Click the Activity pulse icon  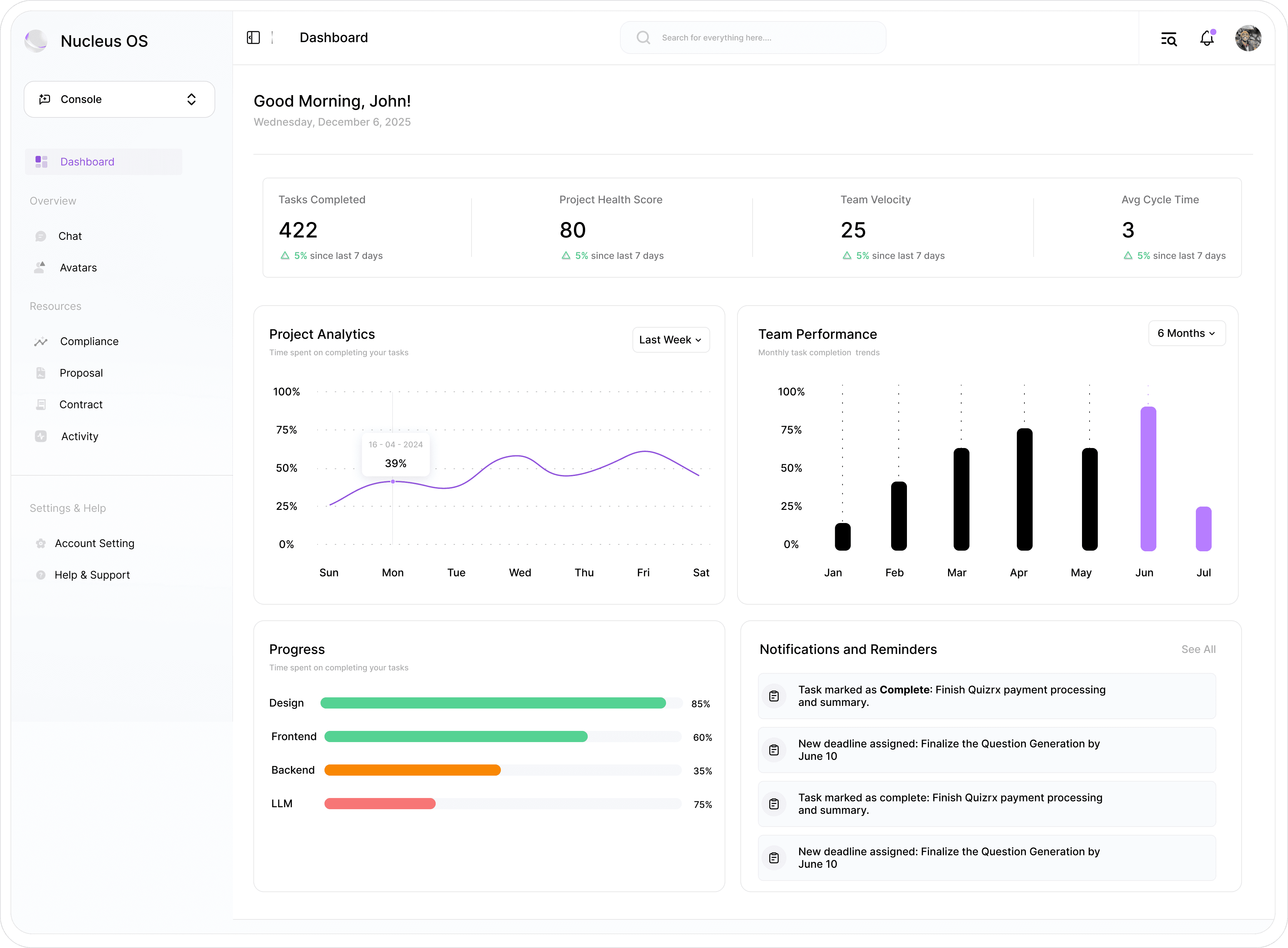41,436
